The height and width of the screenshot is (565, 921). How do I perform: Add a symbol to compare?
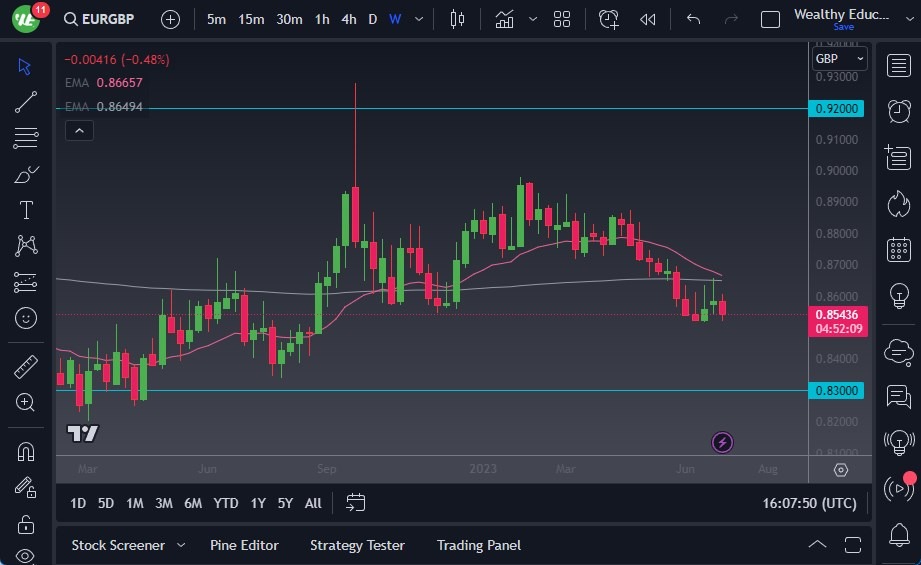pyautogui.click(x=170, y=19)
